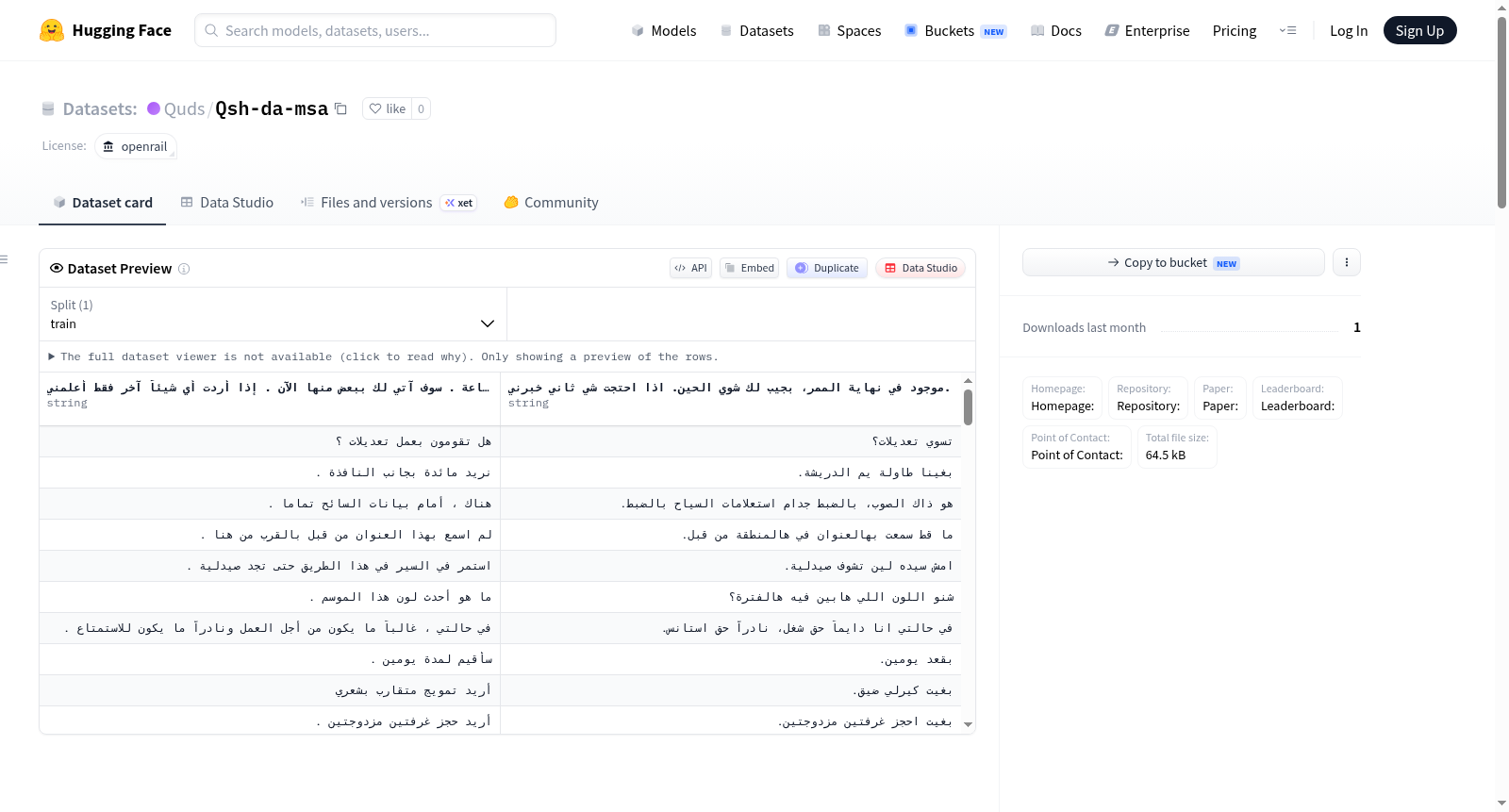Expand the dataset viewer unavailable notice

[383, 356]
